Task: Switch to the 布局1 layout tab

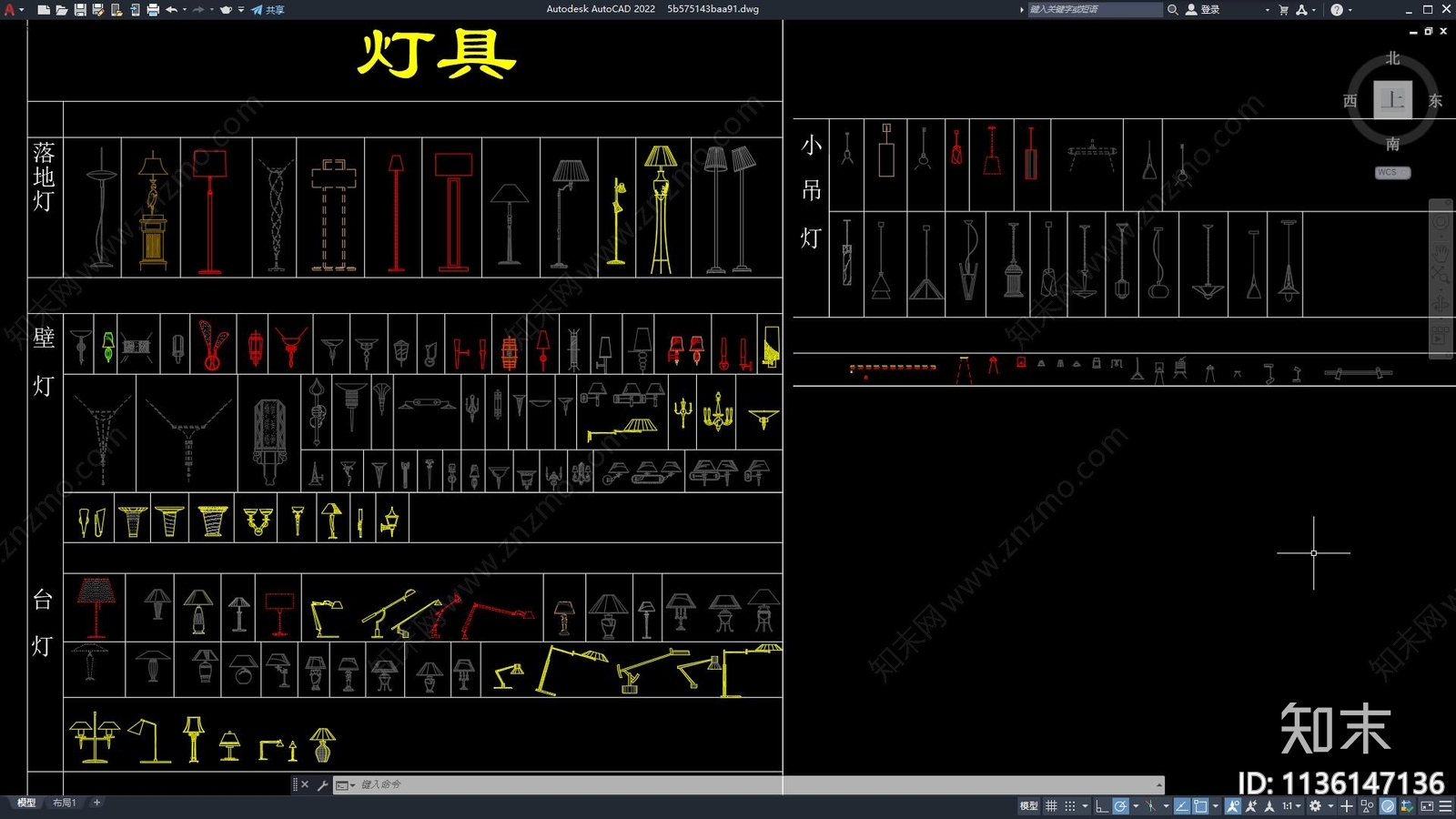Action: point(62,804)
